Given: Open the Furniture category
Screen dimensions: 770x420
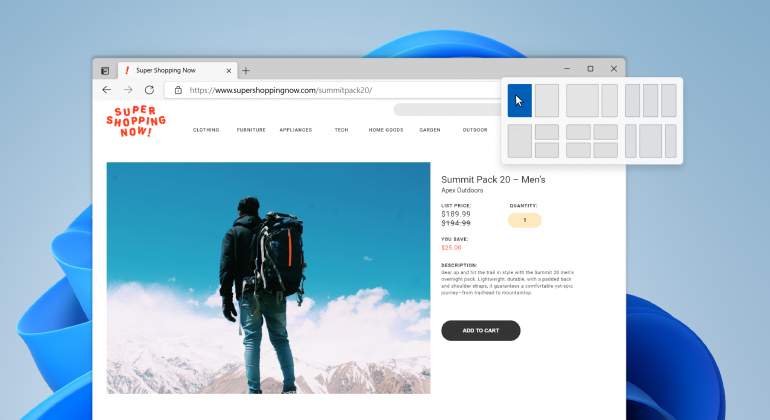Looking at the screenshot, I should (251, 130).
